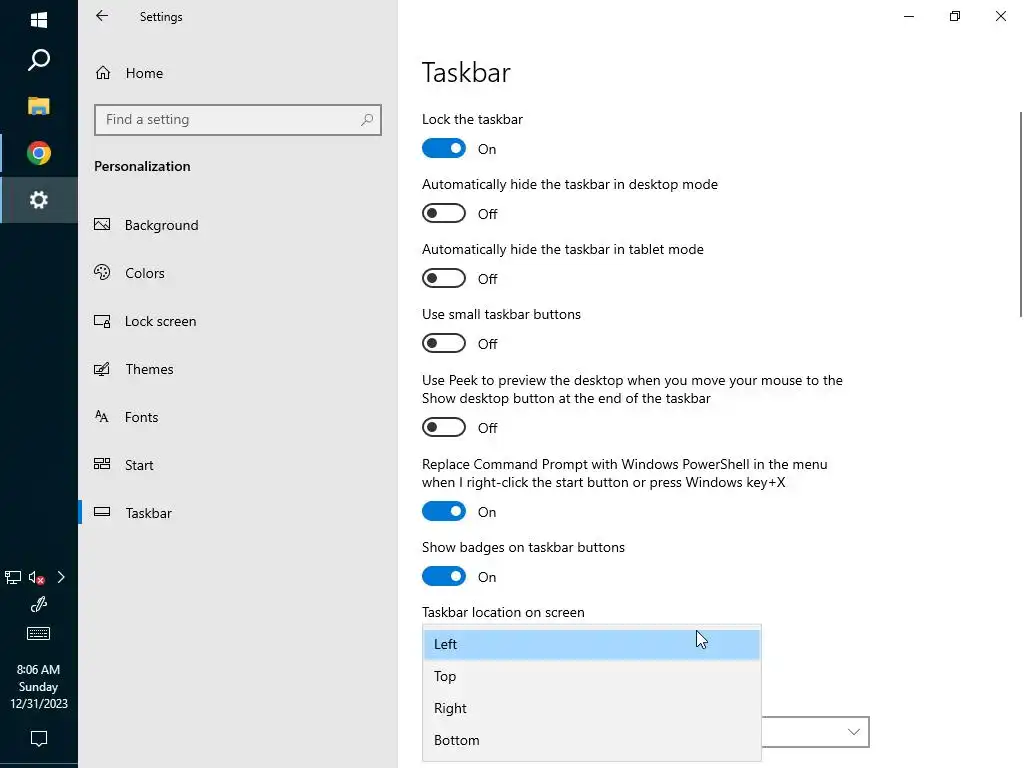1024x768 pixels.
Task: Open the taskbar search icon
Action: click(39, 61)
